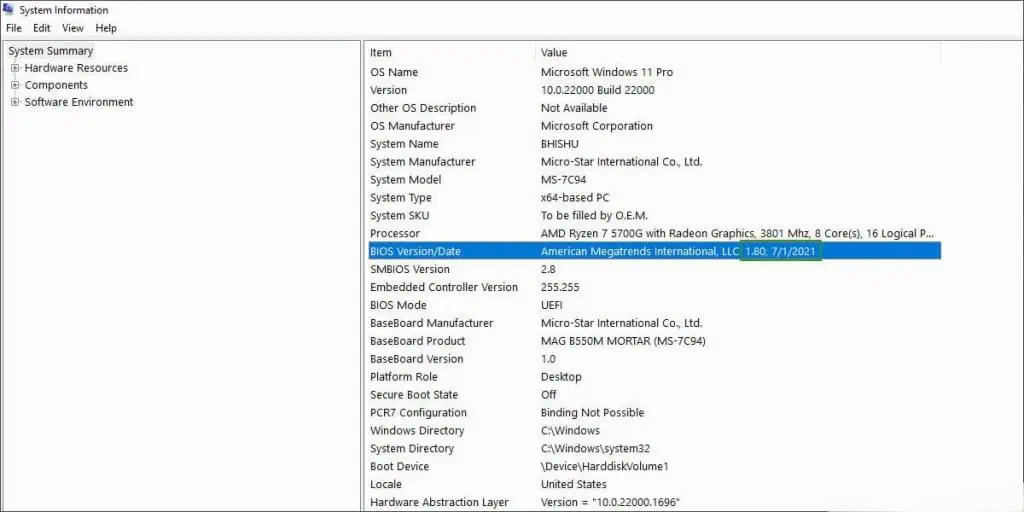Select the System Name row
This screenshot has width=1024, height=512.
pyautogui.click(x=653, y=144)
